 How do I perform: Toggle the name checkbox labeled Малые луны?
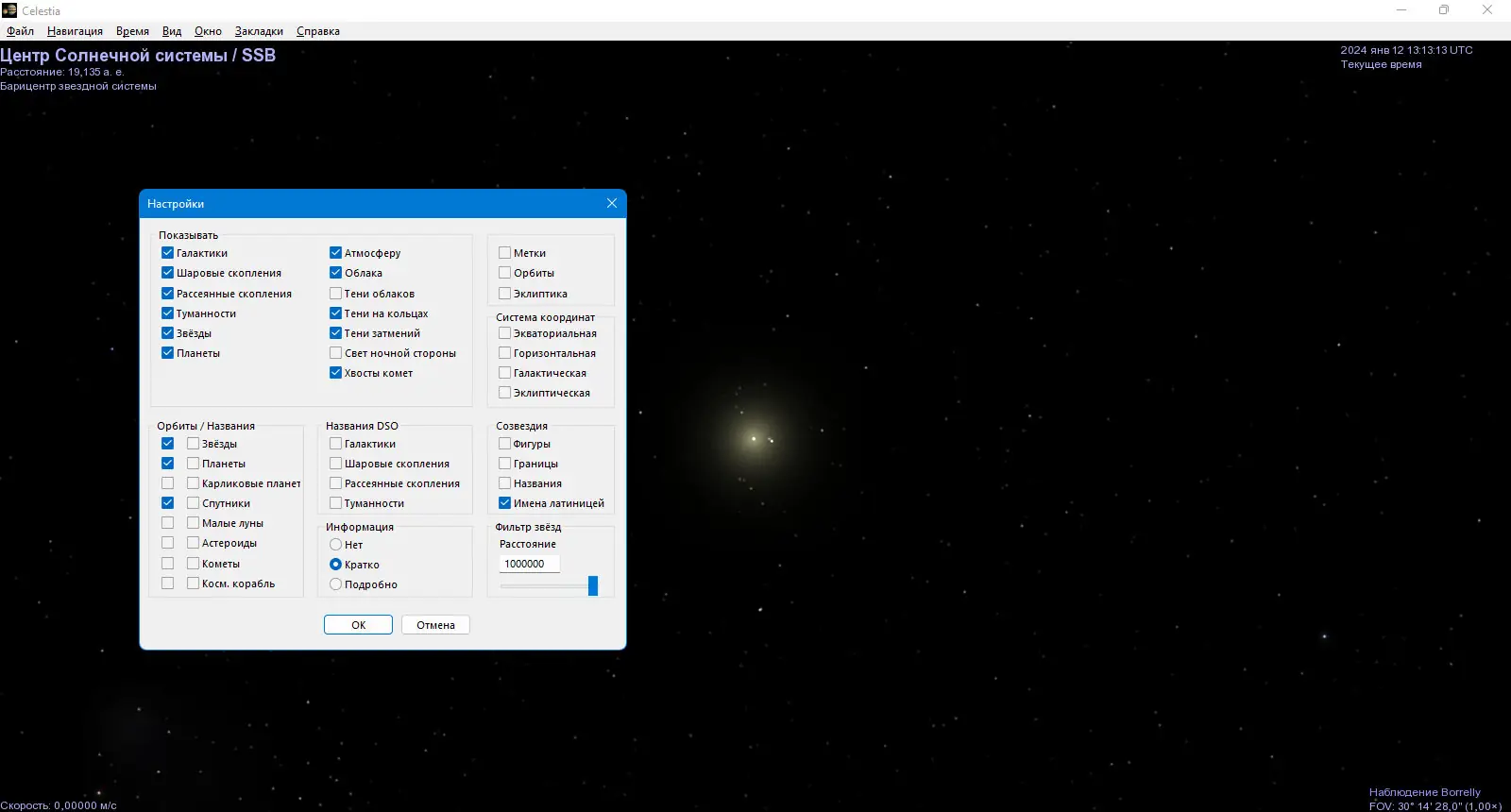coord(193,523)
